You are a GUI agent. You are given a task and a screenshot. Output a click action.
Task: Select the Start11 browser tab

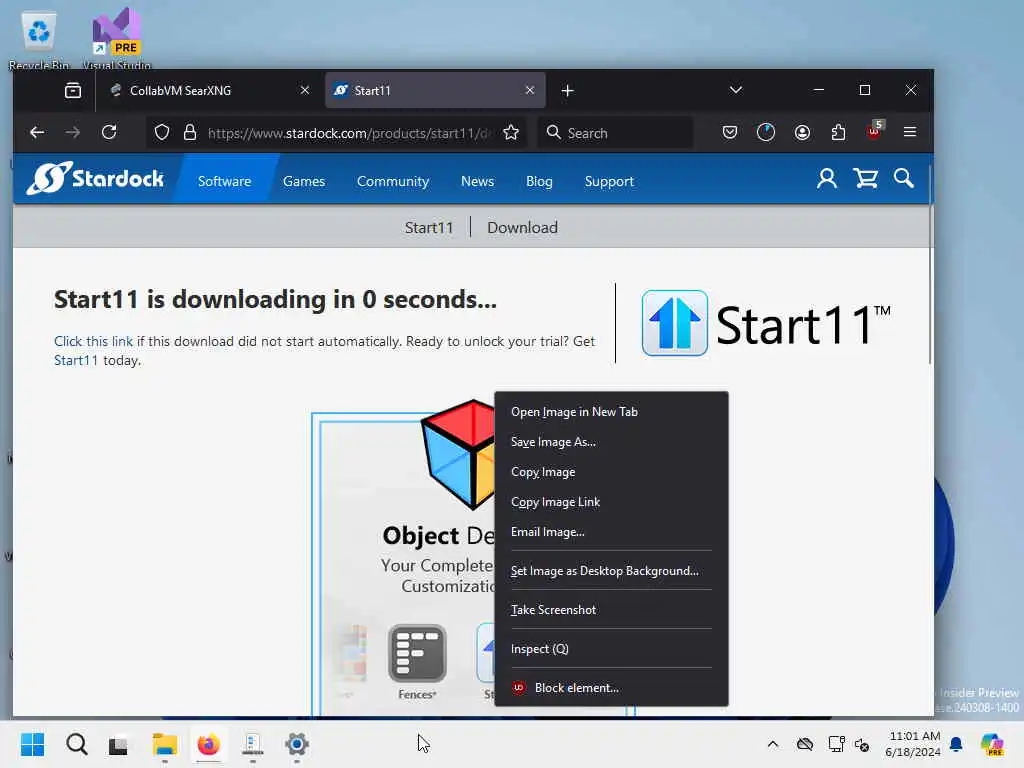coord(435,90)
